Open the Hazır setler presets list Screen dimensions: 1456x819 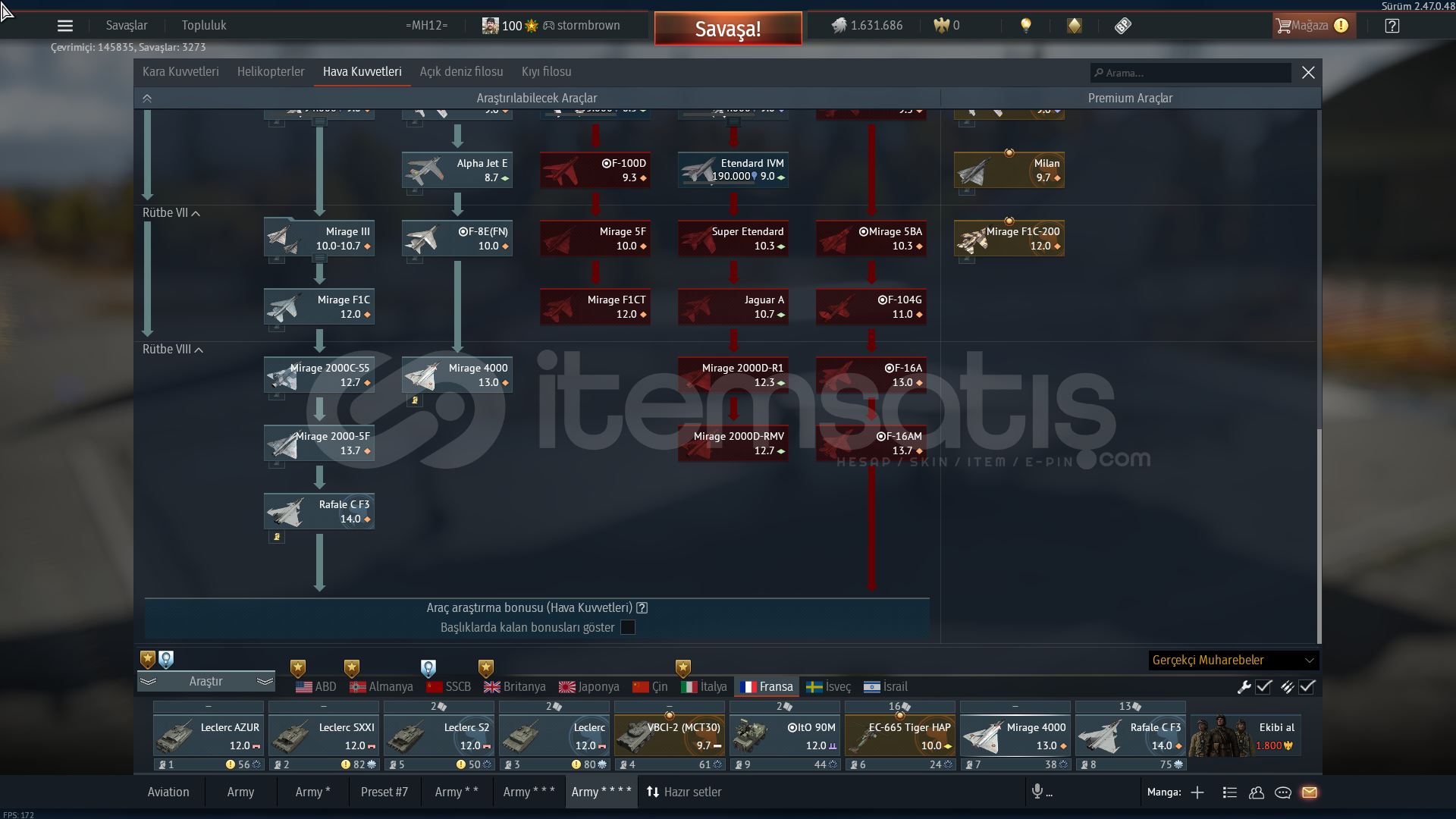click(x=683, y=792)
